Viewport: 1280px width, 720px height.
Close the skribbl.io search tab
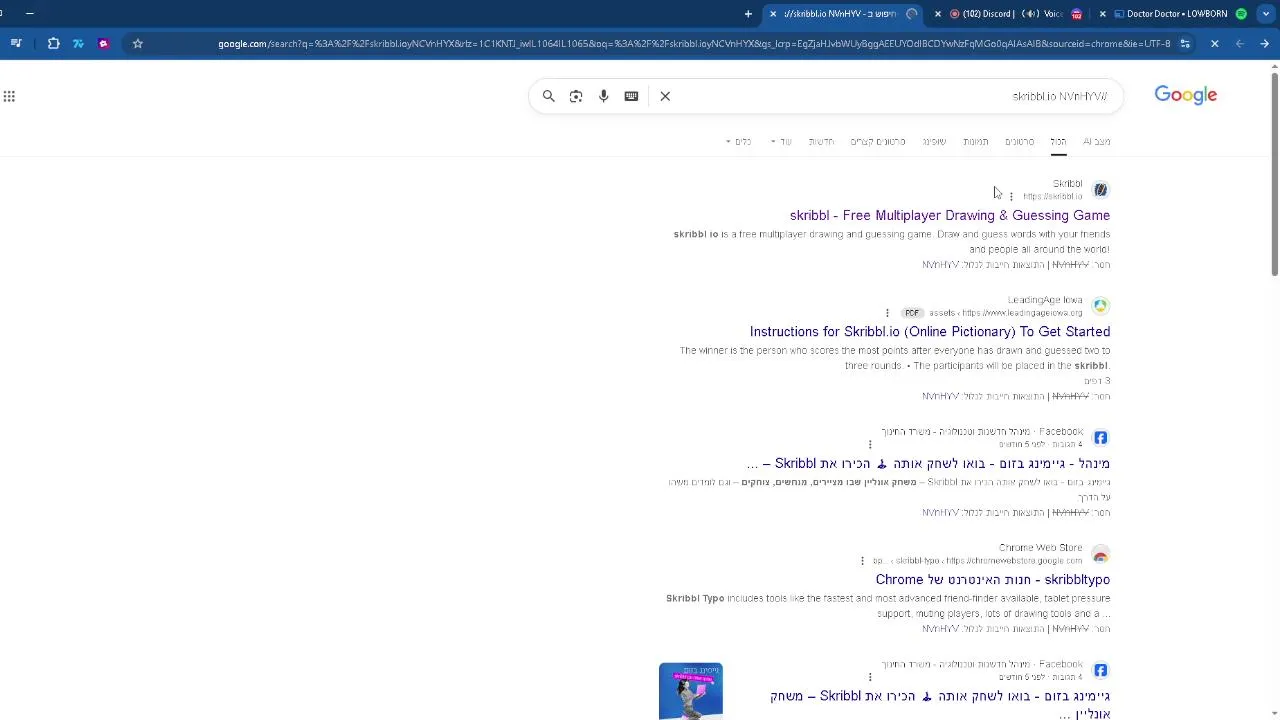coord(773,14)
